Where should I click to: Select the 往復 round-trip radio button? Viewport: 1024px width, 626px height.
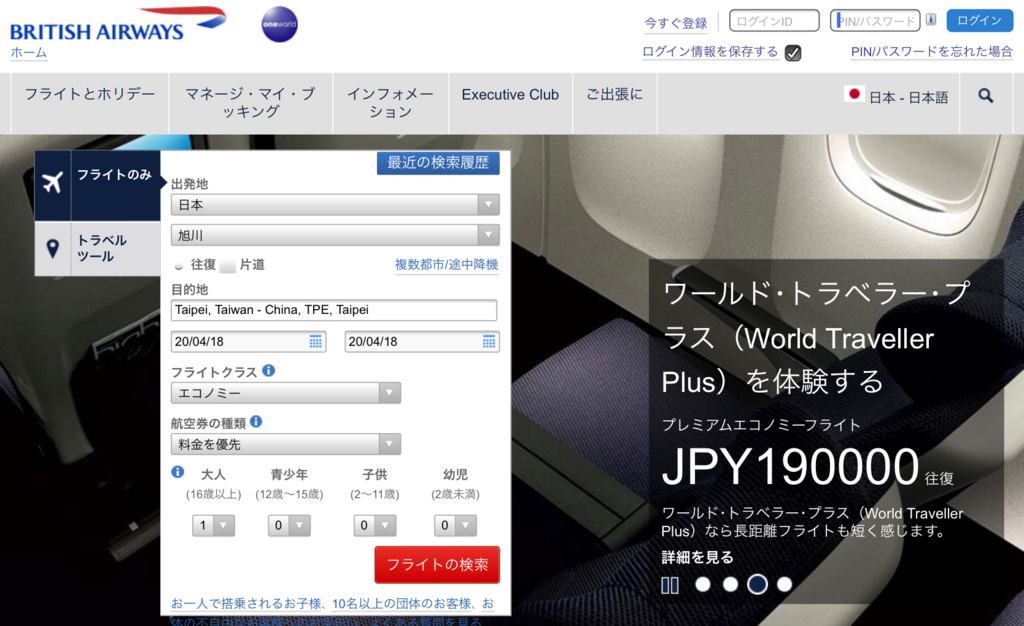coord(178,266)
